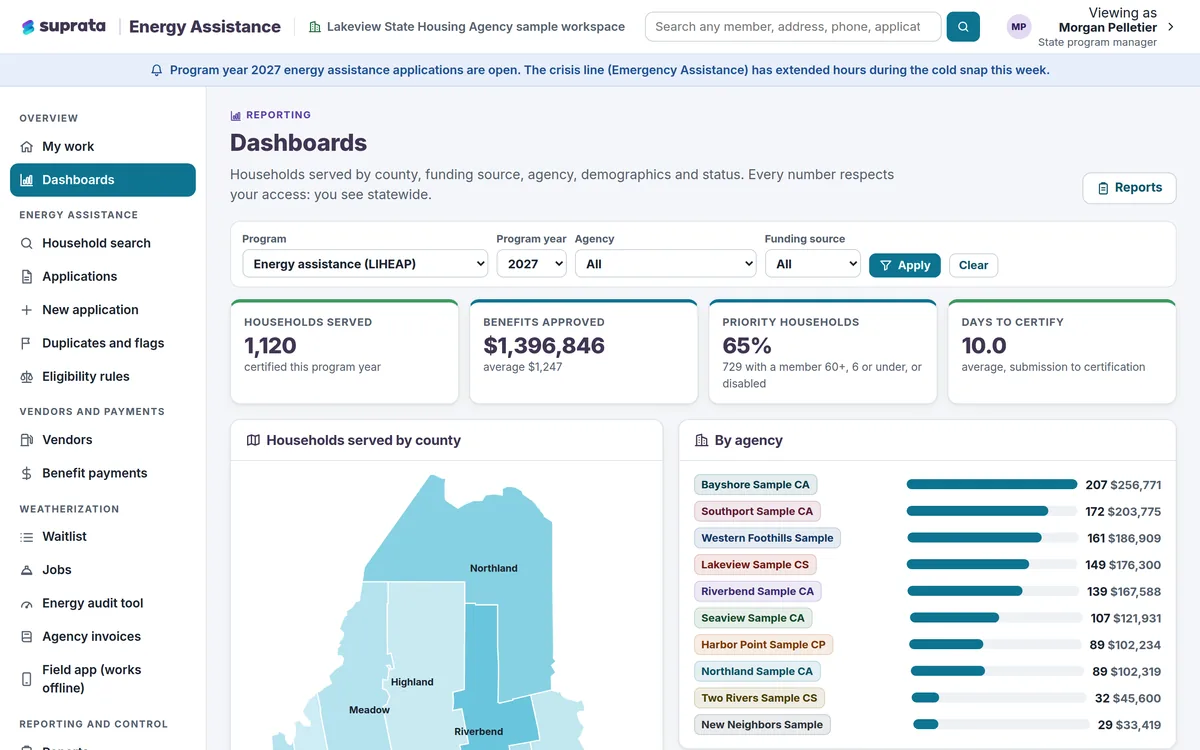This screenshot has width=1200, height=750.
Task: Click the gauge icon beside Energy audit tool
Action: click(27, 604)
